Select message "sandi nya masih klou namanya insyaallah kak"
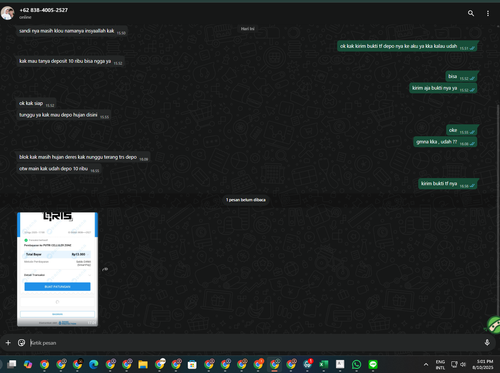This screenshot has height=373, width=500. [72, 31]
